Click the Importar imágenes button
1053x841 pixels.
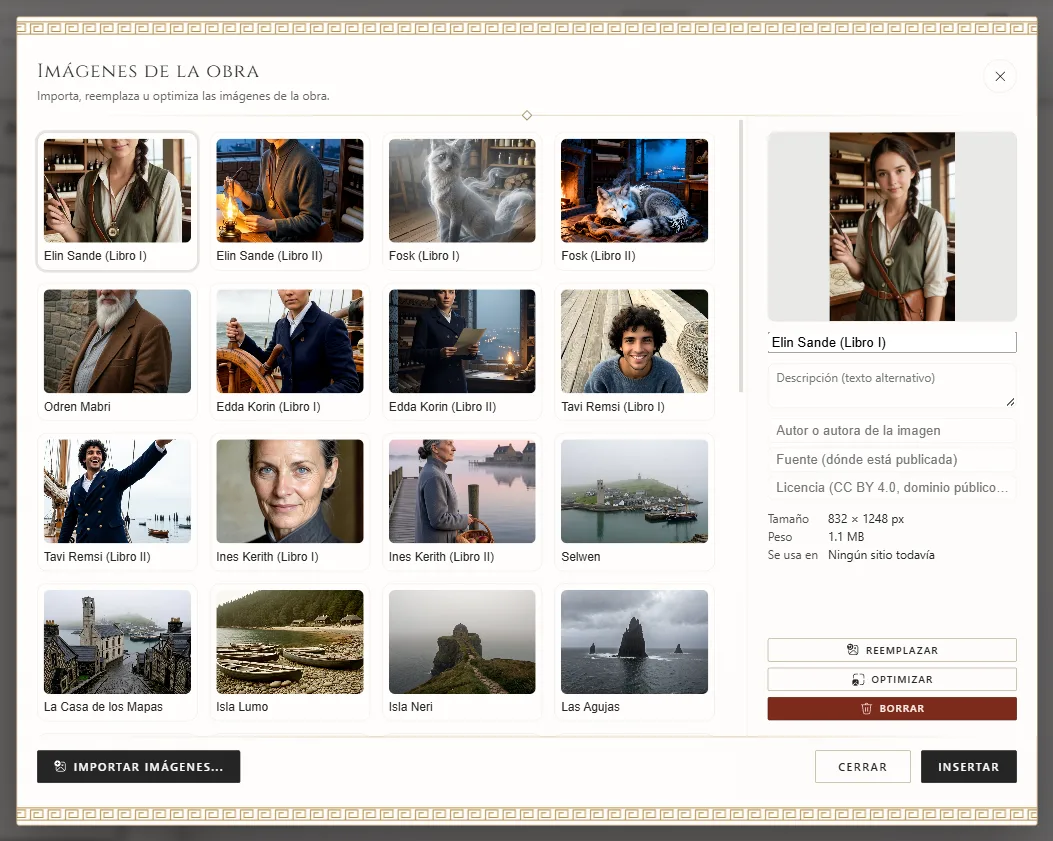click(138, 766)
